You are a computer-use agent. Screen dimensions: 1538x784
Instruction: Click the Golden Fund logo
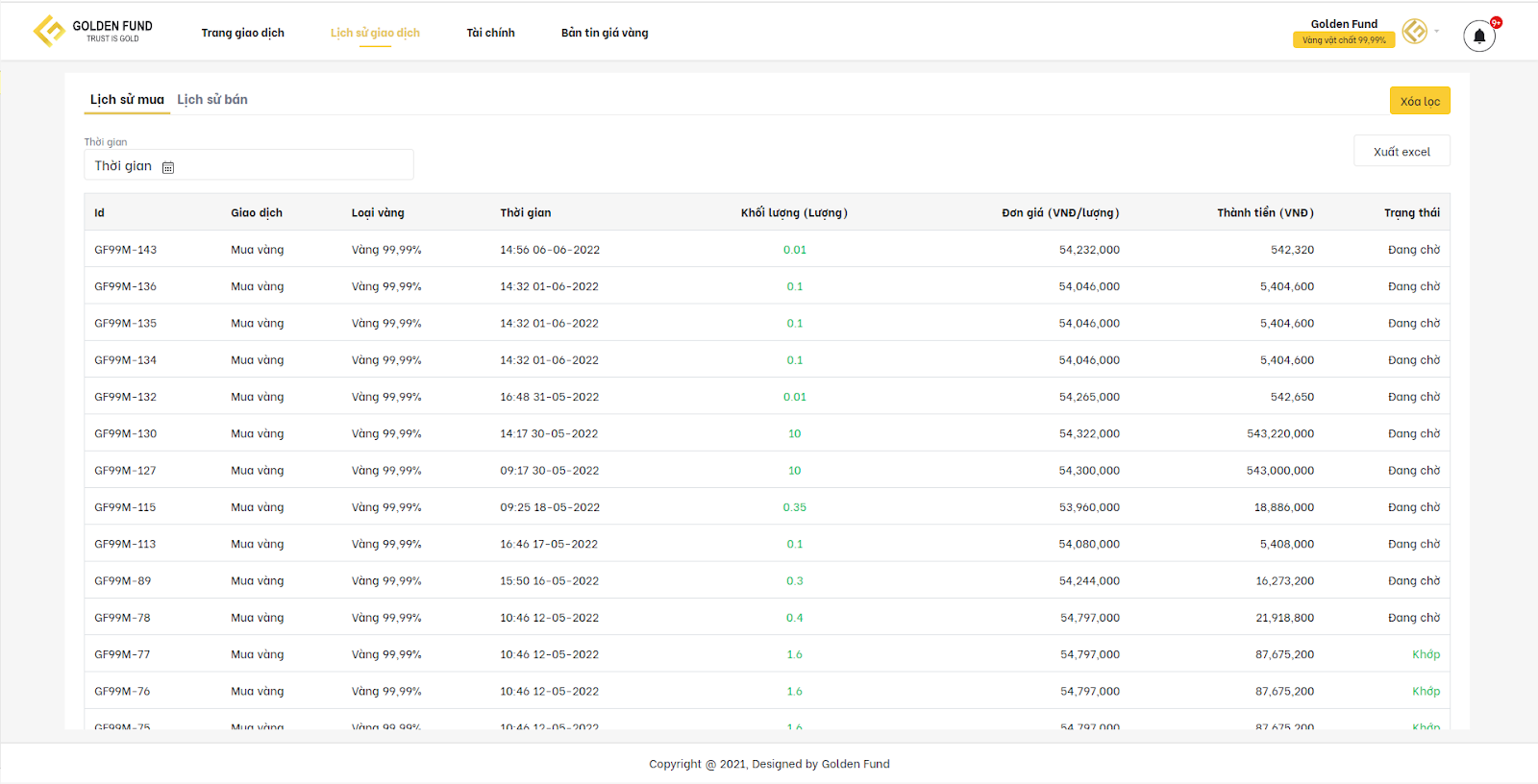click(93, 32)
